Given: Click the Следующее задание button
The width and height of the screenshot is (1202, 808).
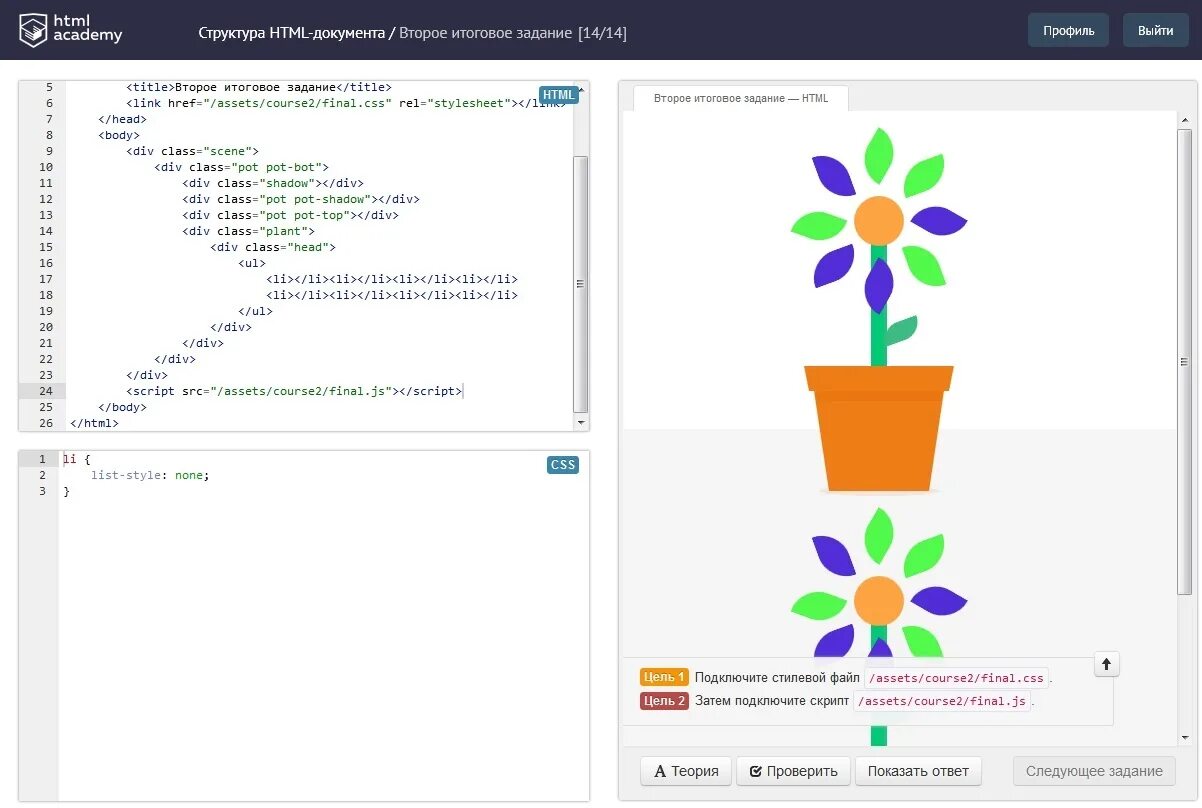Looking at the screenshot, I should (x=1094, y=771).
